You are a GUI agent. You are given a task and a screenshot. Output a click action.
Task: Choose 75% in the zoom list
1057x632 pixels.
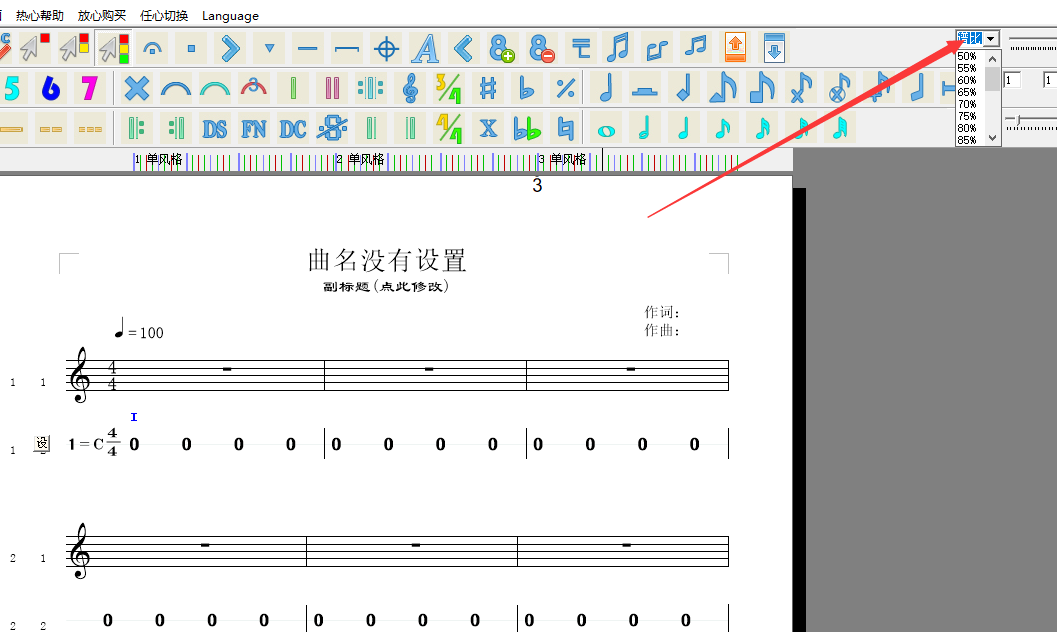click(966, 116)
